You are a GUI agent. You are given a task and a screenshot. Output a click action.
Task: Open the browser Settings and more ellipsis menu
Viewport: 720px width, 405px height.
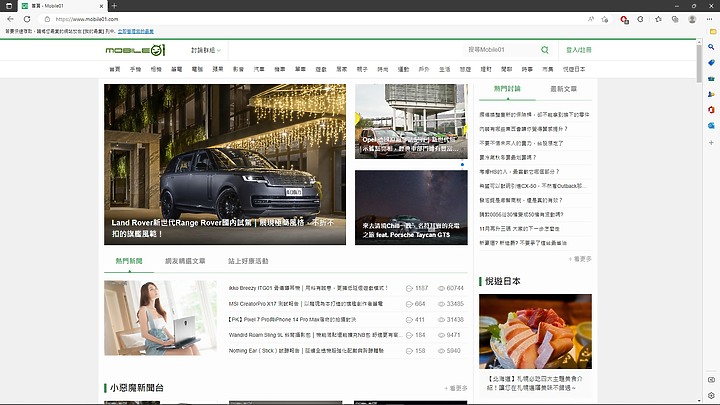[x=709, y=19]
